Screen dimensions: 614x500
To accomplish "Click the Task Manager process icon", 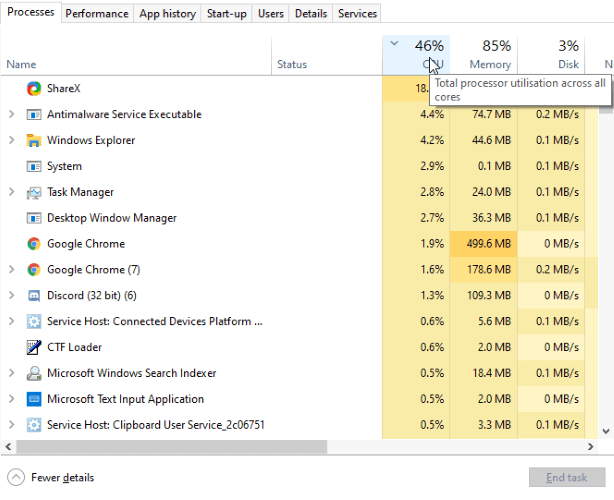I will [34, 192].
